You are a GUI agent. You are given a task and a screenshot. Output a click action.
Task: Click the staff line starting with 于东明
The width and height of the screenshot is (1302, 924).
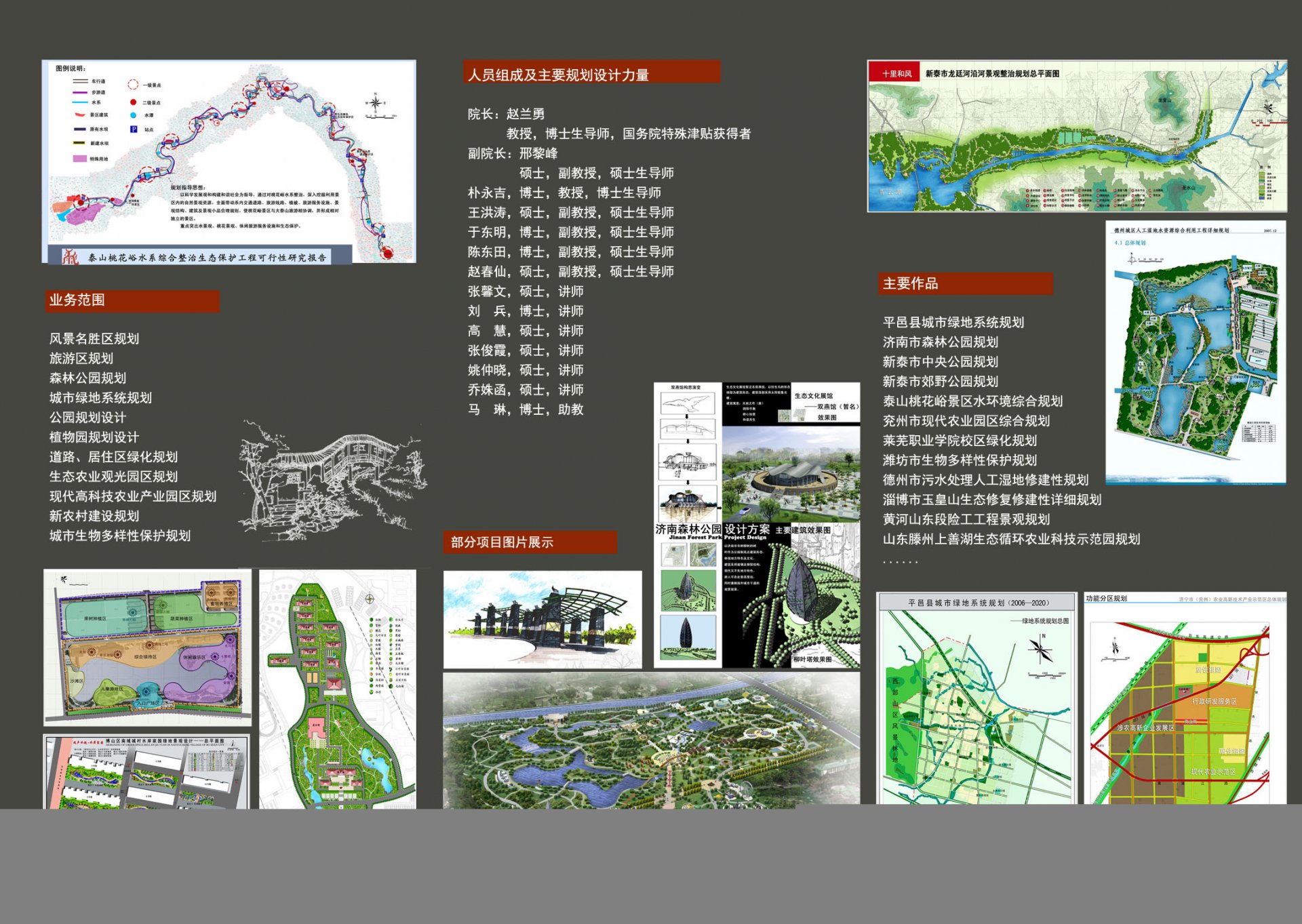[x=571, y=232]
